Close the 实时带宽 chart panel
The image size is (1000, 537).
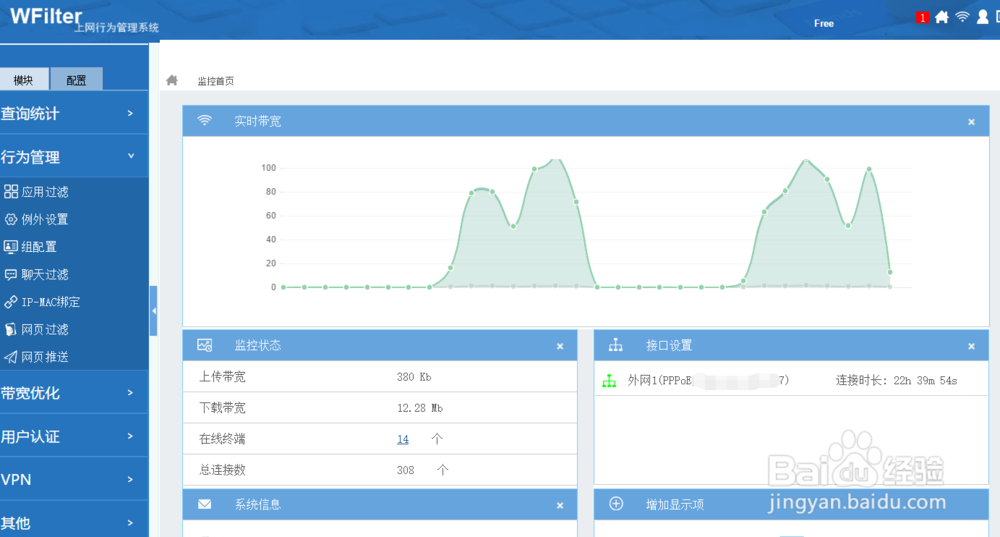click(x=971, y=122)
